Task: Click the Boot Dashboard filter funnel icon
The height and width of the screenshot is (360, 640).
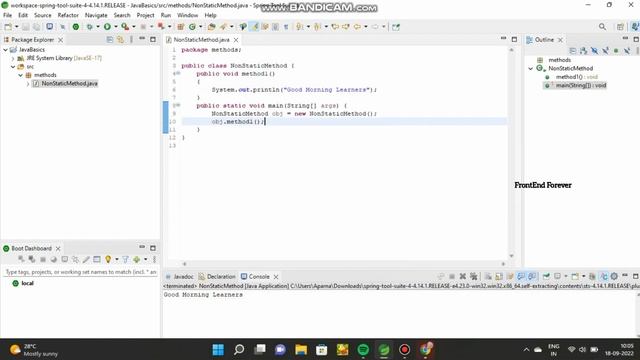Action: 125,259
